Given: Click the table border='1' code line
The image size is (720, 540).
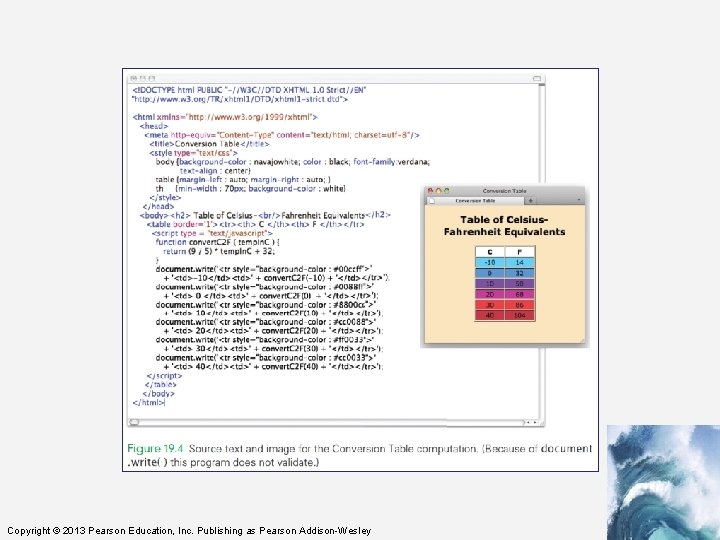Looking at the screenshot, I should pos(256,225).
